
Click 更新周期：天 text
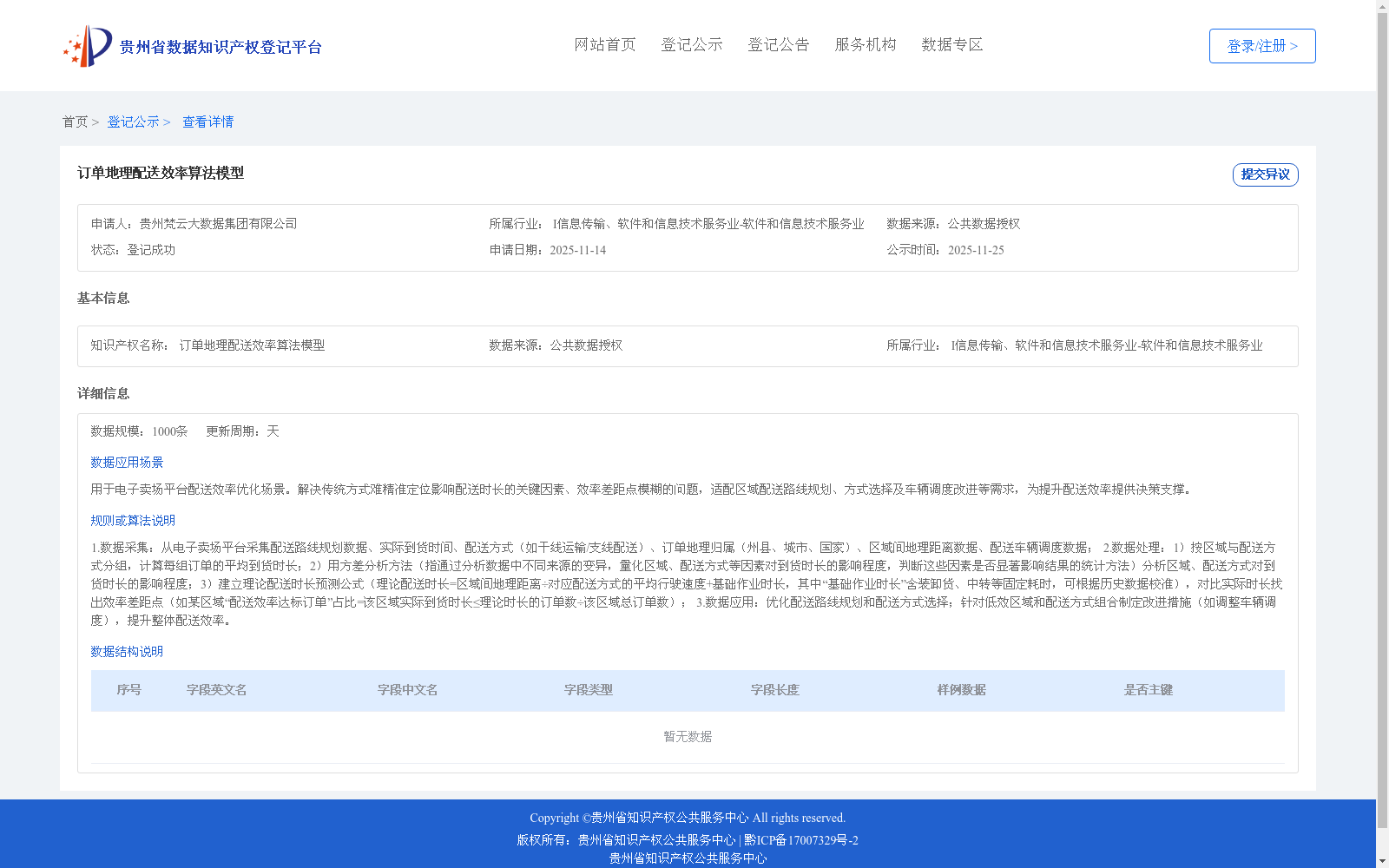tap(242, 431)
